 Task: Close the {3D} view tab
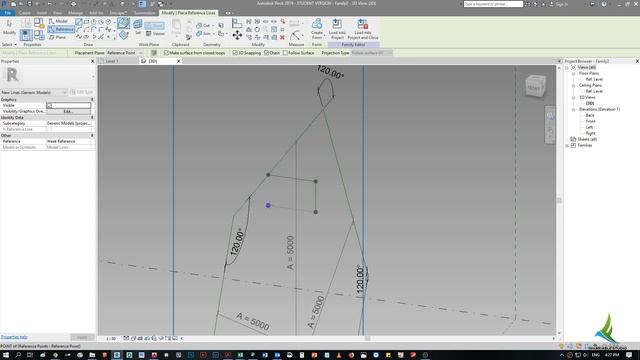[x=178, y=61]
